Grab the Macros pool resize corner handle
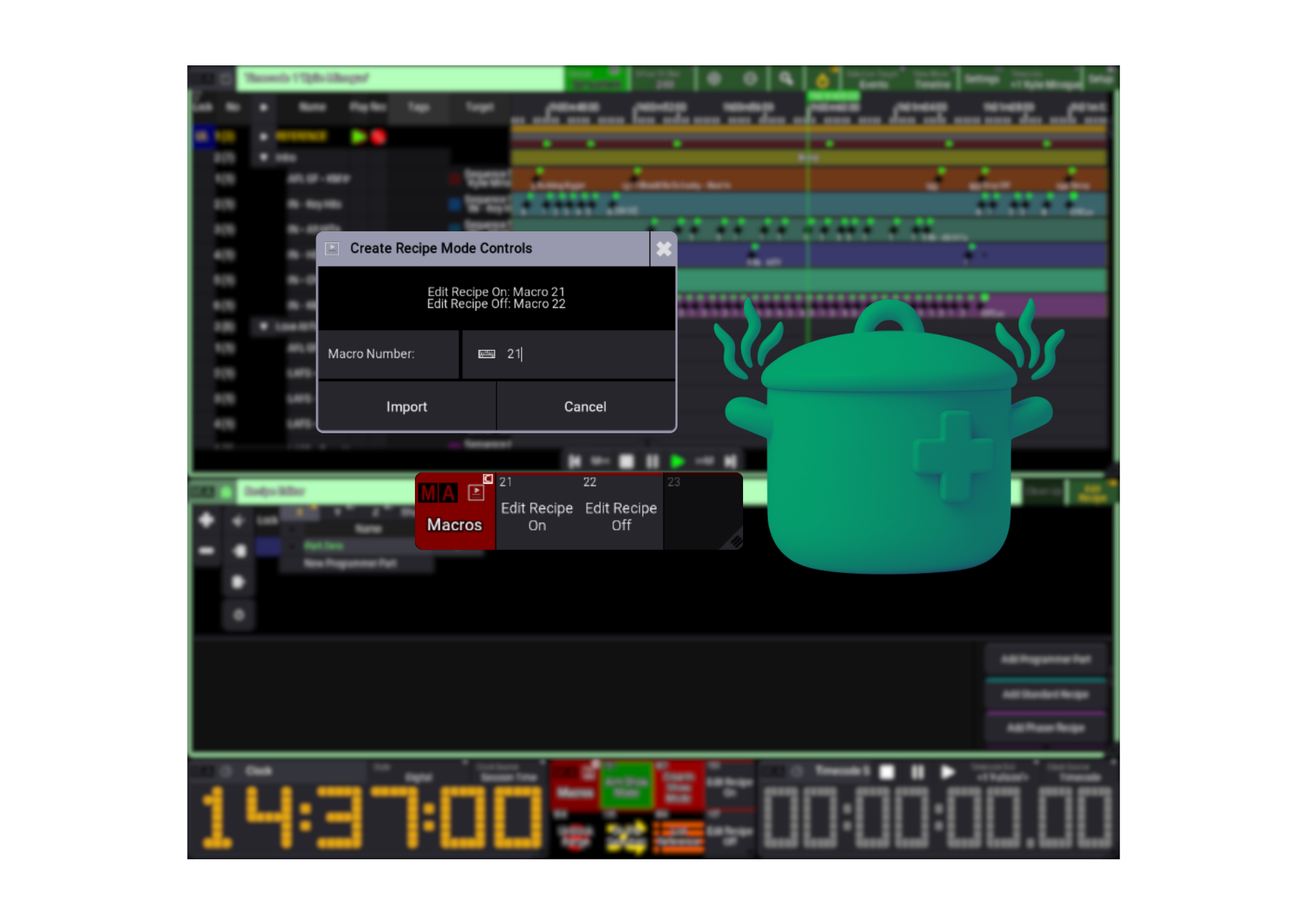Viewport: 1307px width, 924px height. tap(735, 541)
